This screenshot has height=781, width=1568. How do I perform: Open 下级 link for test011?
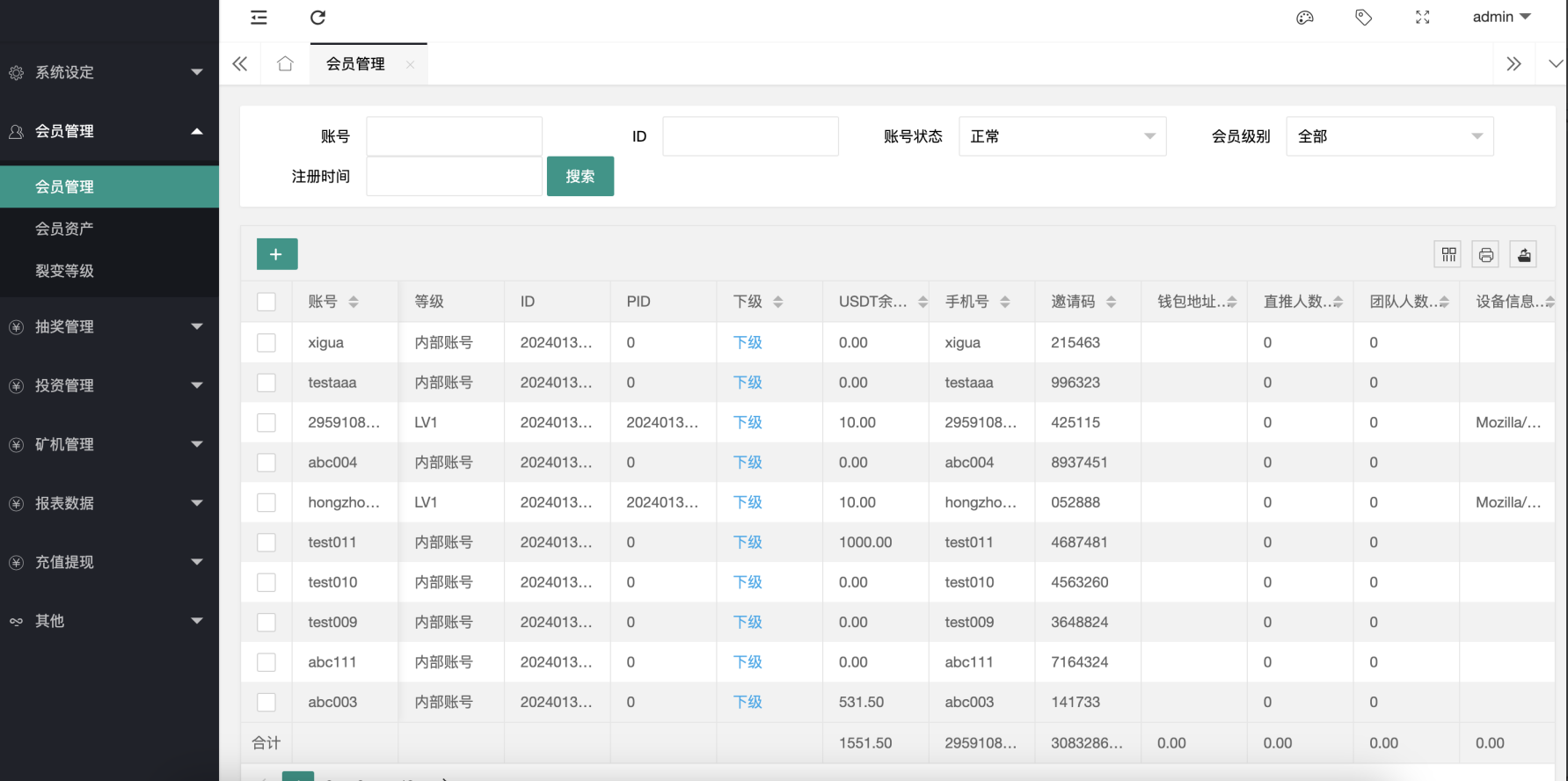tap(748, 543)
